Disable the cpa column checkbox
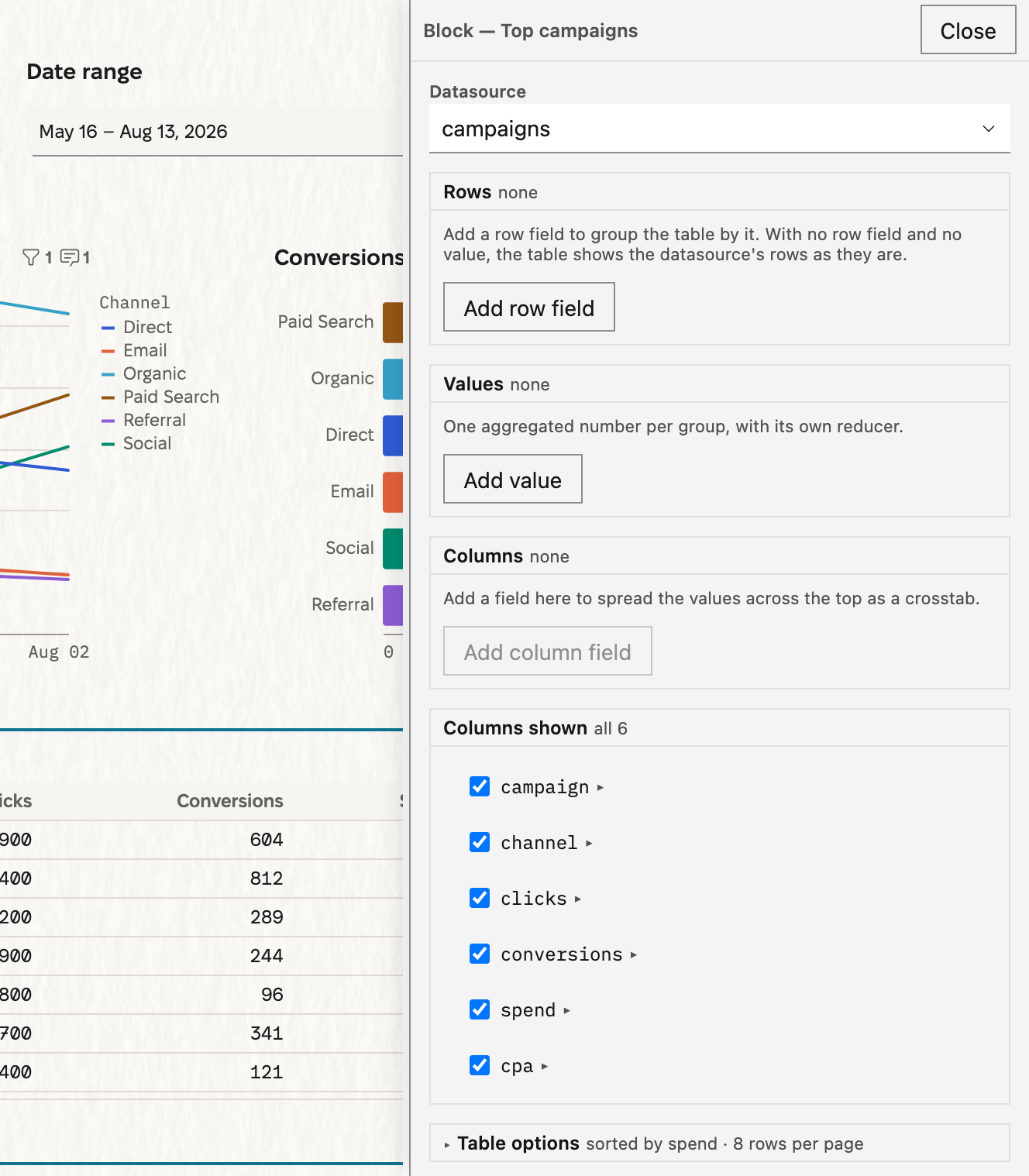This screenshot has height=1176, width=1029. pyautogui.click(x=480, y=1065)
